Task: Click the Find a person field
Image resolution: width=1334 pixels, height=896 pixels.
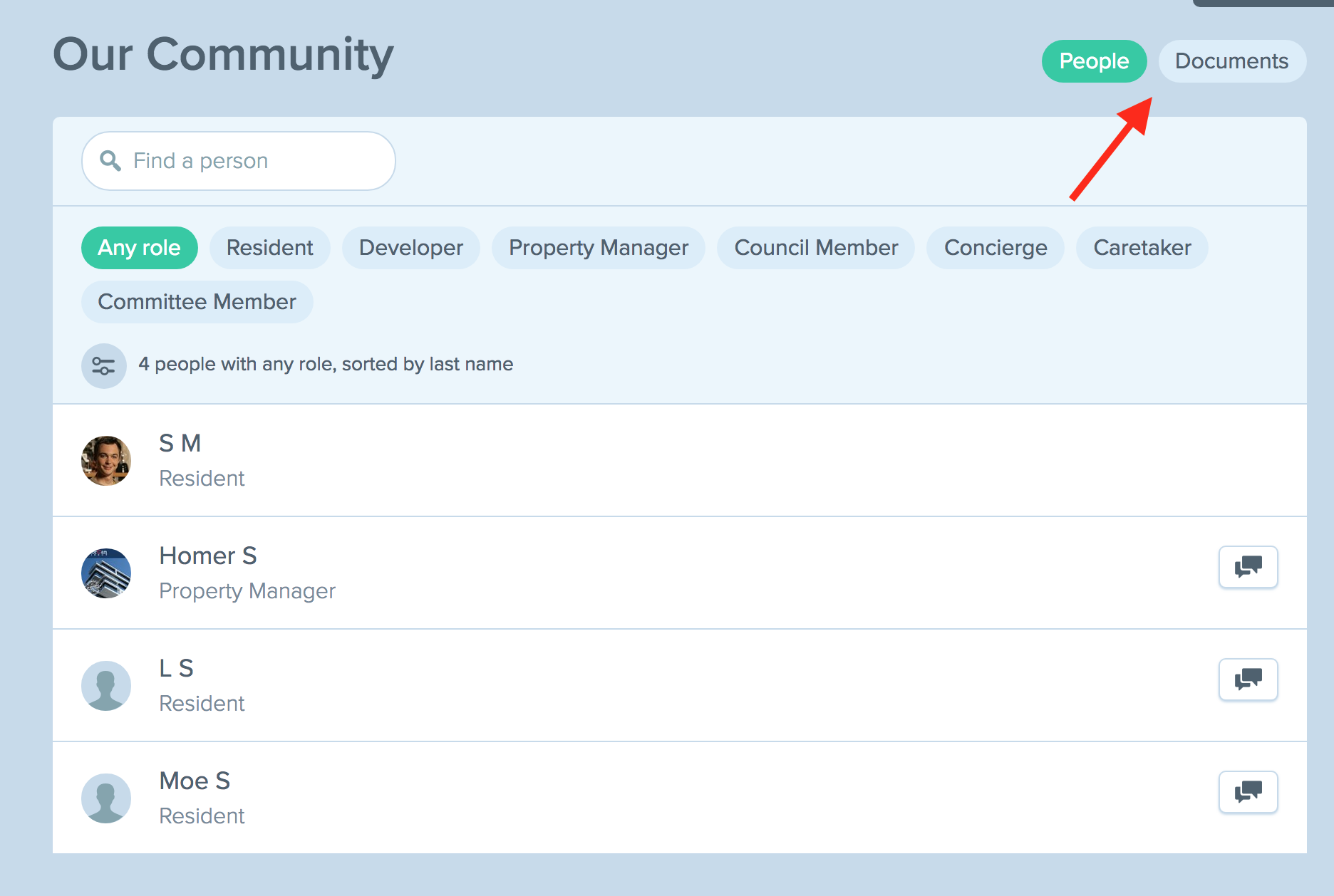Action: pos(249,161)
